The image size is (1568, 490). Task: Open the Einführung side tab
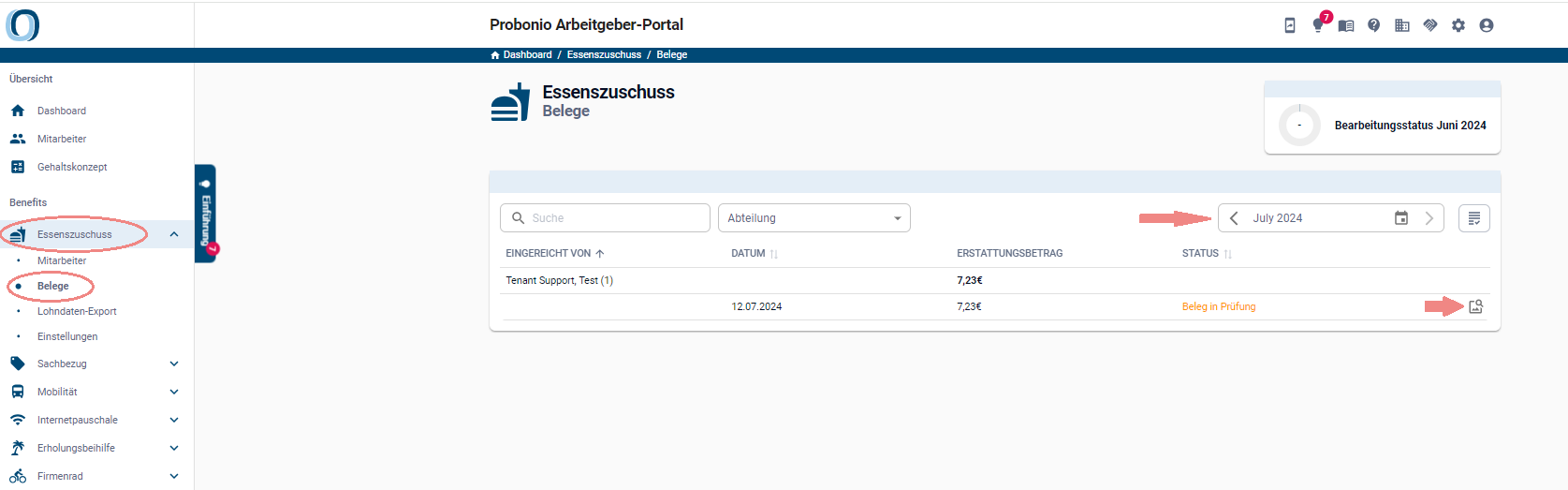click(x=206, y=214)
